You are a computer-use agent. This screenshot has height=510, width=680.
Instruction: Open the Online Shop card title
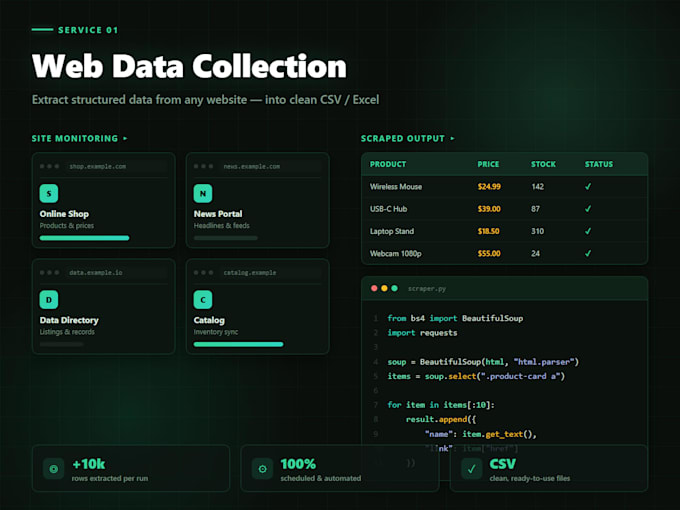(x=64, y=214)
